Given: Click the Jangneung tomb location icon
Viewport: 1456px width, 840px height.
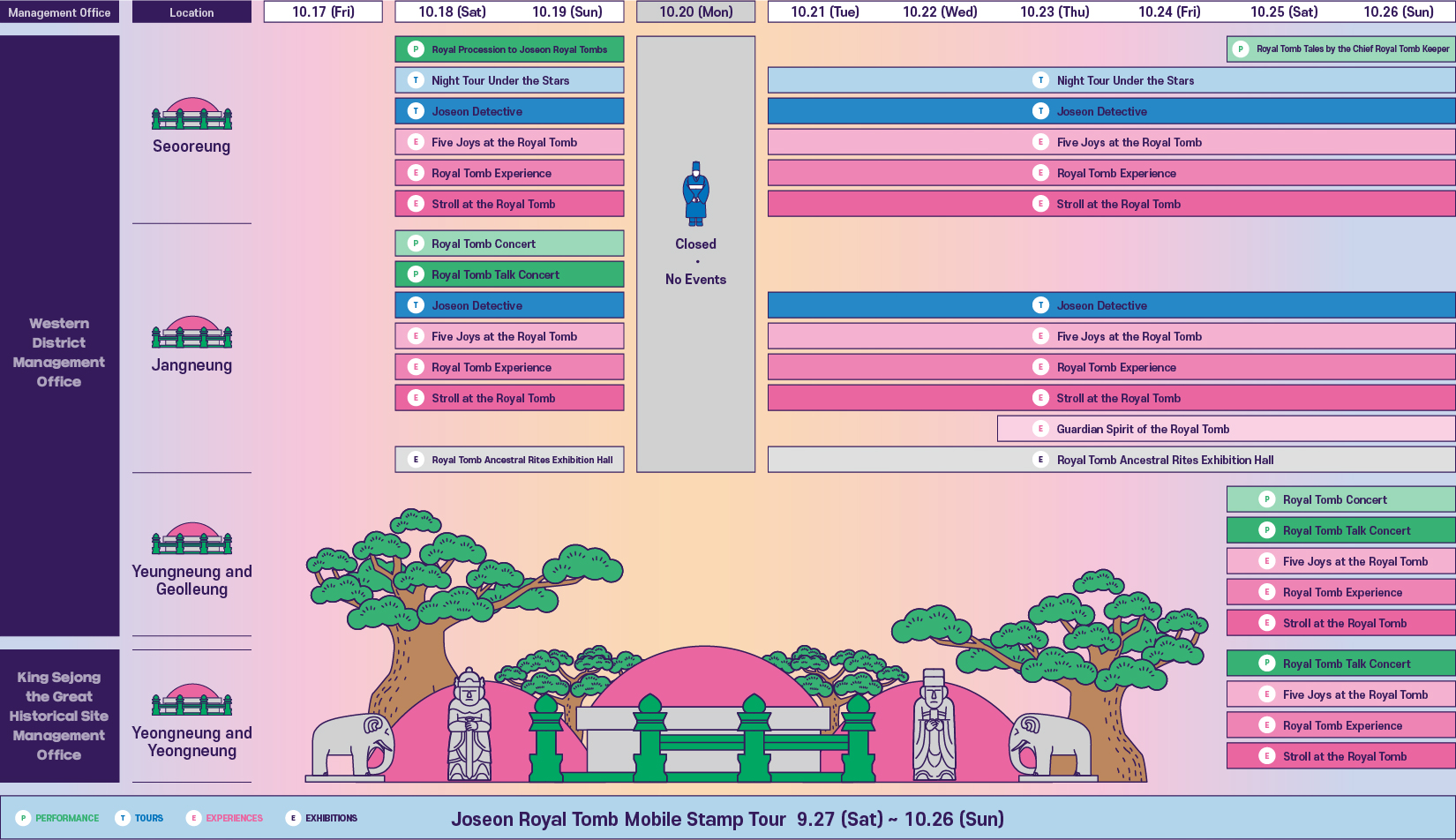Looking at the screenshot, I should tap(191, 333).
